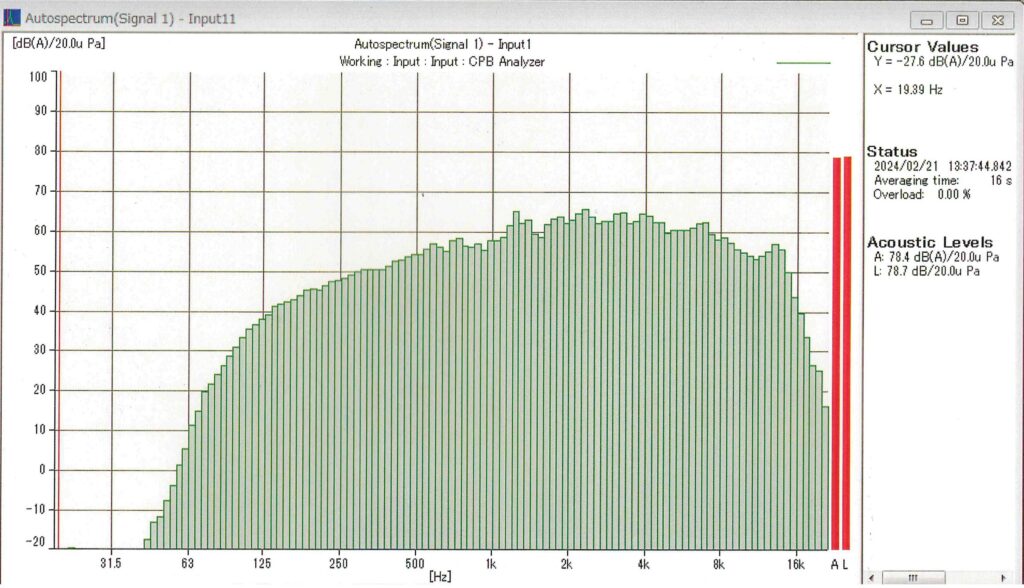Click the graph title Autospectrum(Signal 1) - Input1
The height and width of the screenshot is (588, 1024).
442,44
